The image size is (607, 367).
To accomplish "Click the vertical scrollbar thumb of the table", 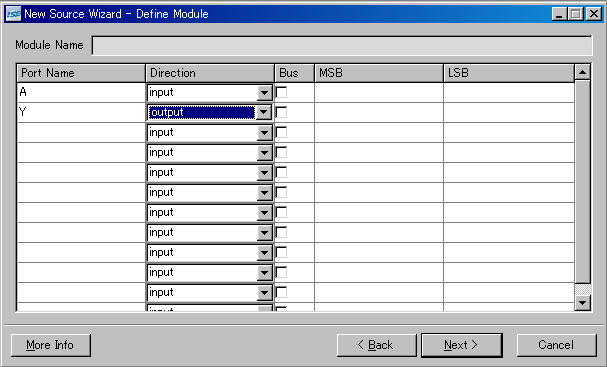I will [x=583, y=182].
